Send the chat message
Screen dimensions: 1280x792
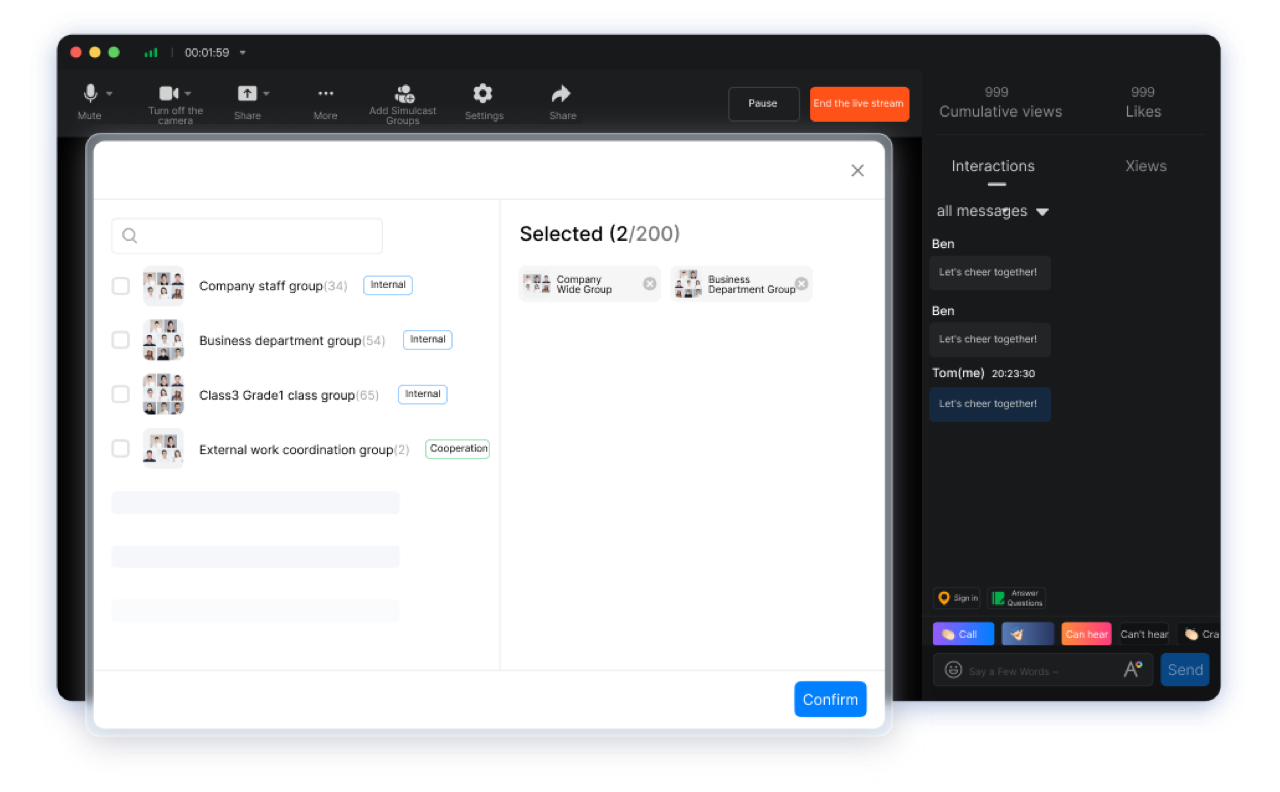tap(1185, 670)
